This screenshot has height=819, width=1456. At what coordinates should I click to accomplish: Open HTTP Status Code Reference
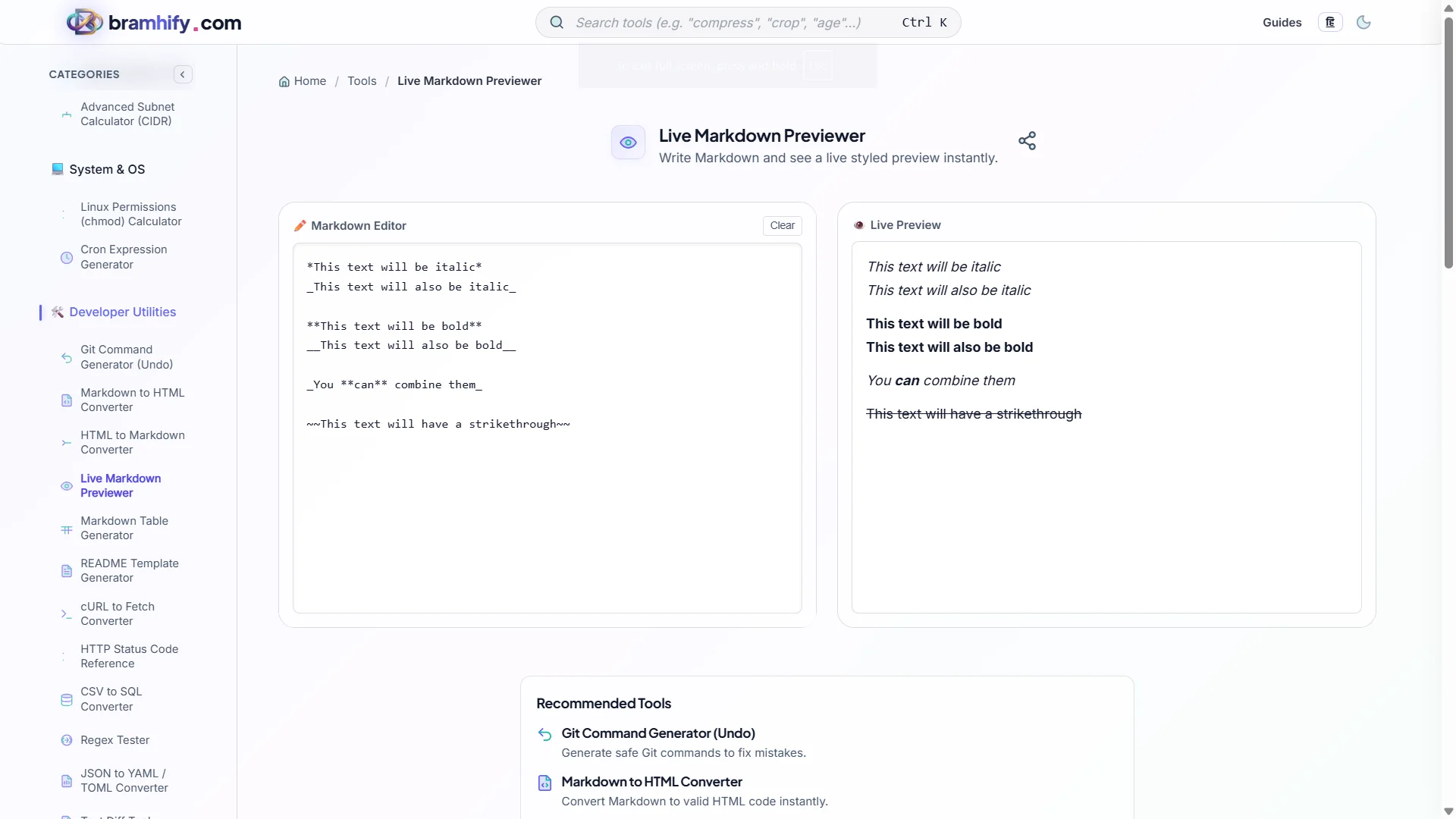coord(130,657)
